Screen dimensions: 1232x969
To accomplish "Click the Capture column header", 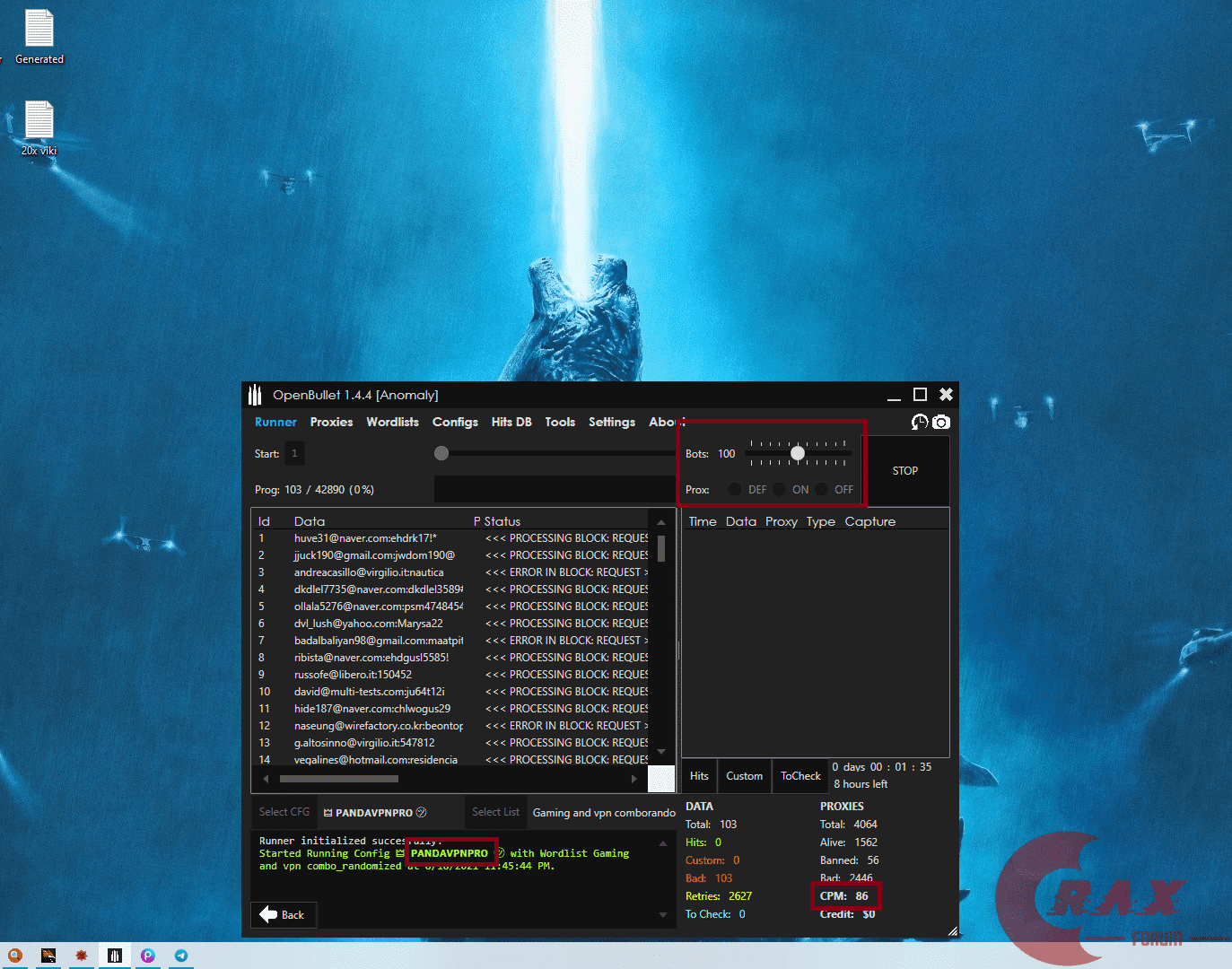I will pyautogui.click(x=870, y=521).
